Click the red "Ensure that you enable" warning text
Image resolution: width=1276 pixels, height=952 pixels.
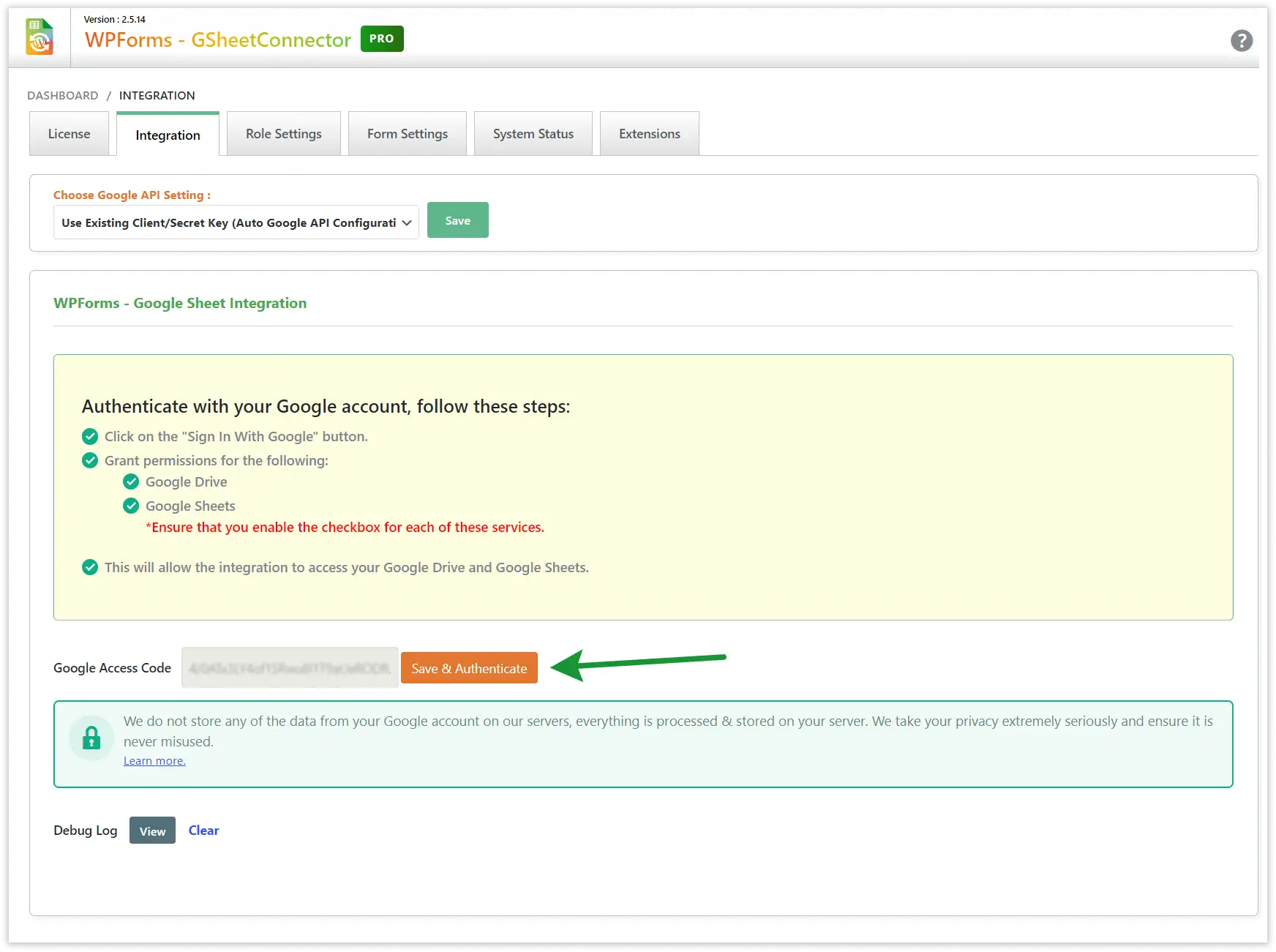coord(345,528)
